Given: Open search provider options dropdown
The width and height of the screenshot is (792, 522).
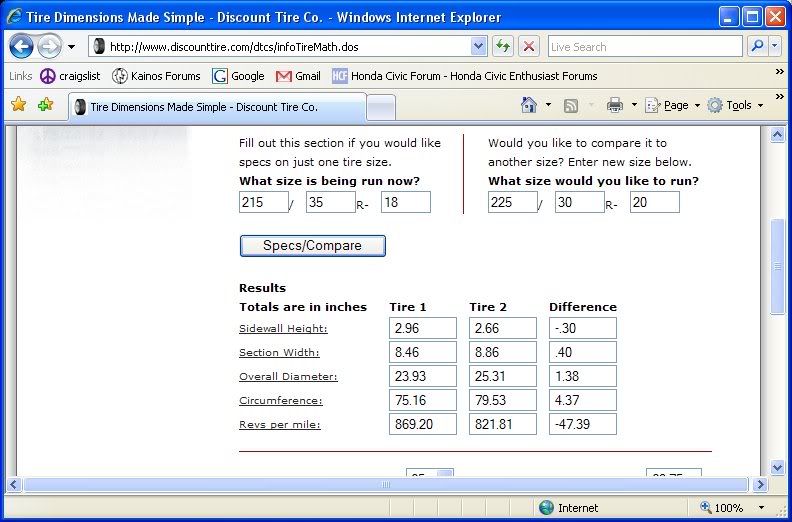Looking at the screenshot, I should 776,46.
